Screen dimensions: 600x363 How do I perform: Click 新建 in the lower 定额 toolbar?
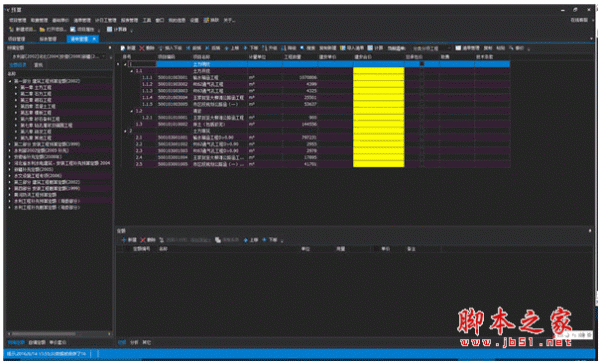pos(129,240)
